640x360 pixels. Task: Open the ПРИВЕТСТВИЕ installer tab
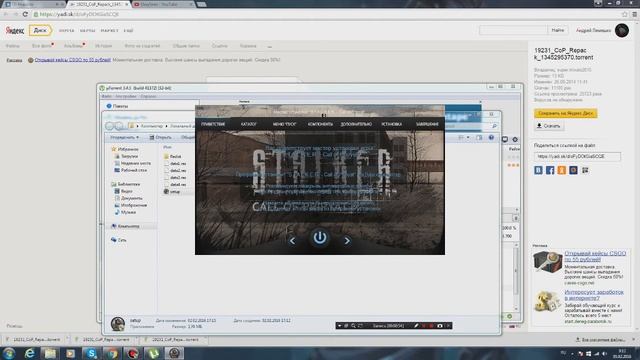point(213,124)
